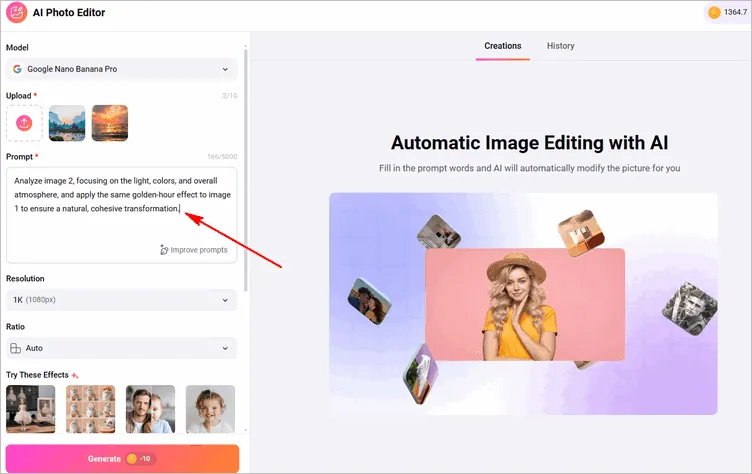Click the 1364.7 credits balance
The width and height of the screenshot is (752, 474).
click(735, 12)
